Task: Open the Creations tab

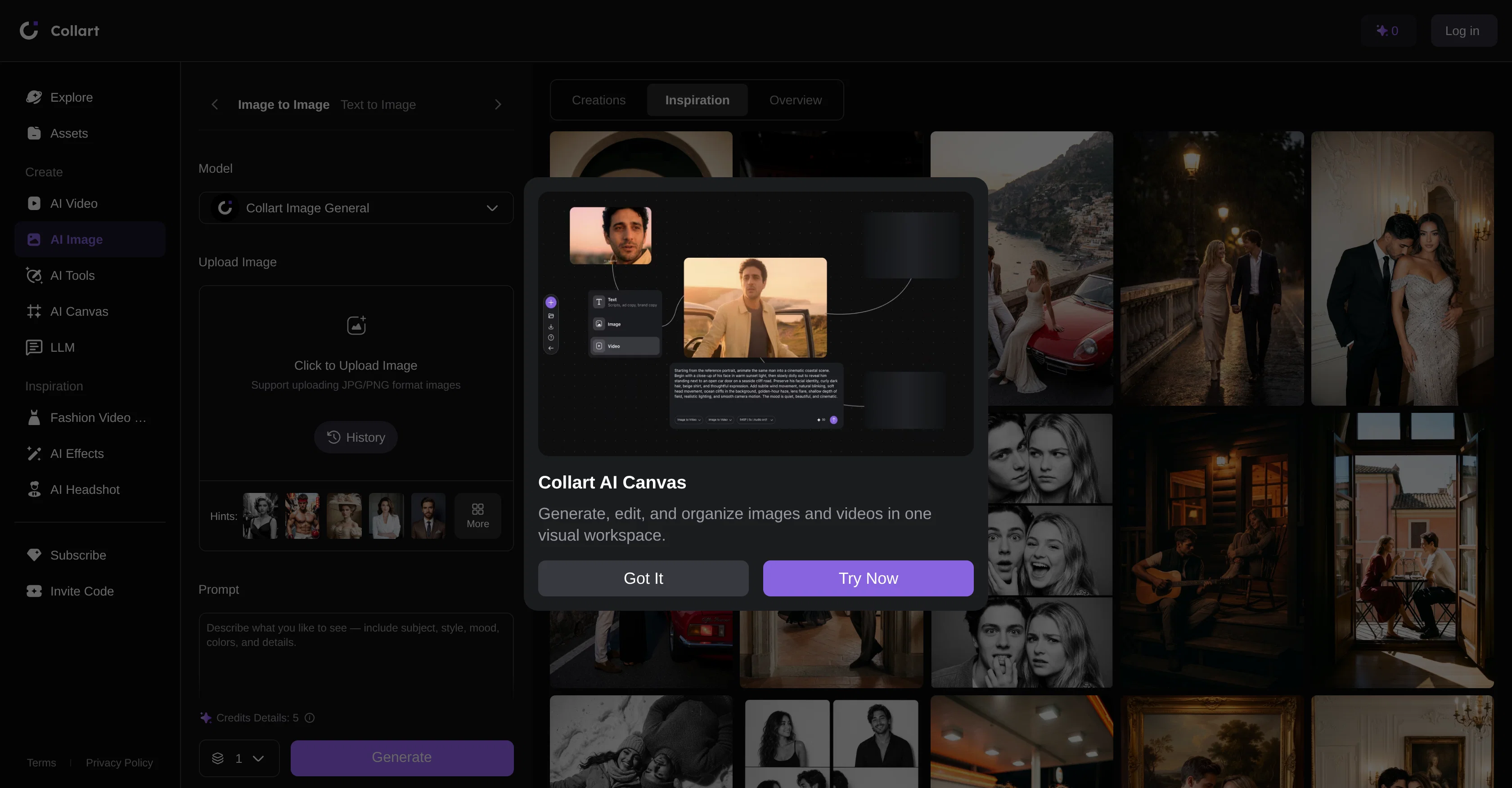Action: [x=598, y=100]
